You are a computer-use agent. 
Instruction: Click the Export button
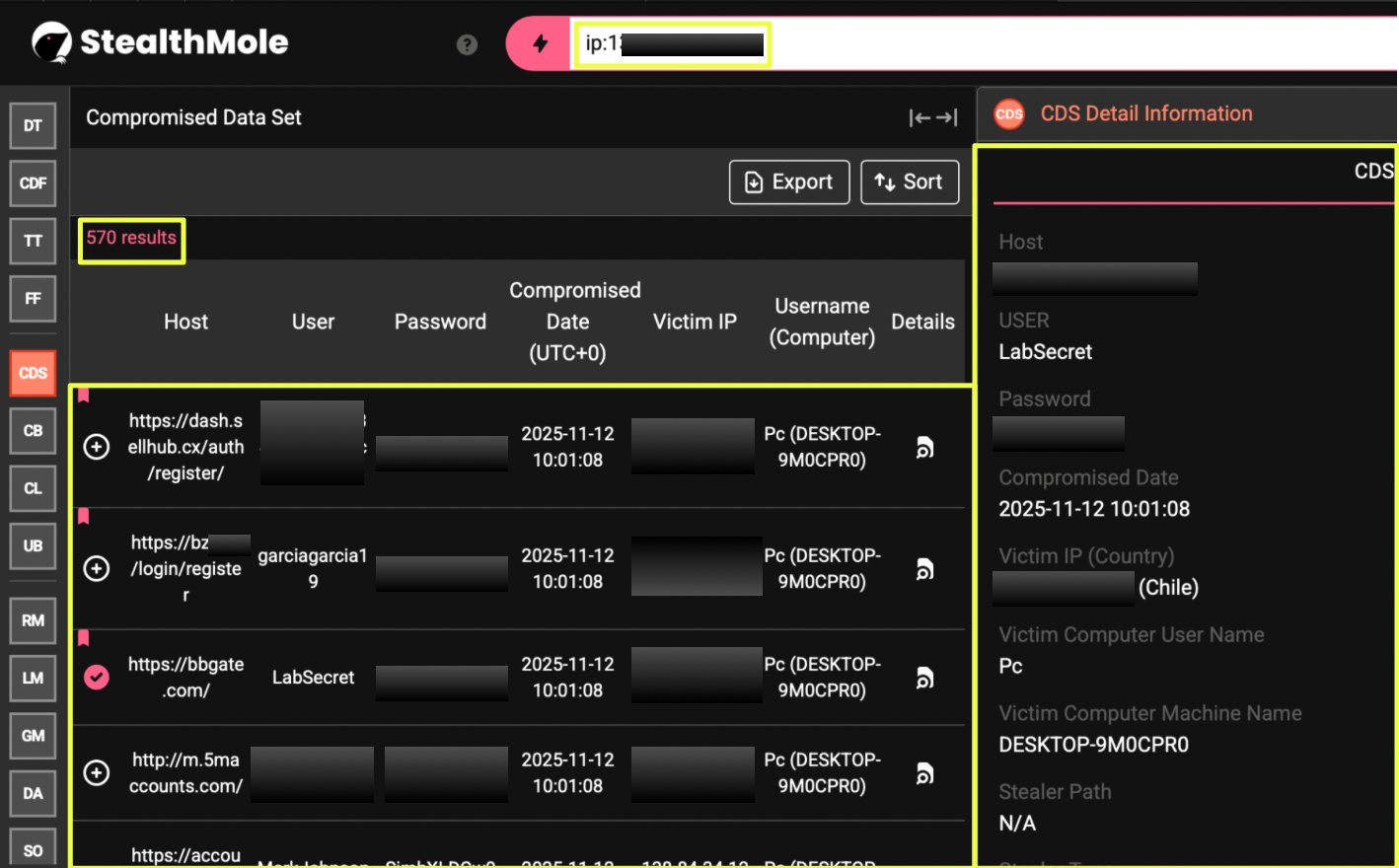[788, 182]
